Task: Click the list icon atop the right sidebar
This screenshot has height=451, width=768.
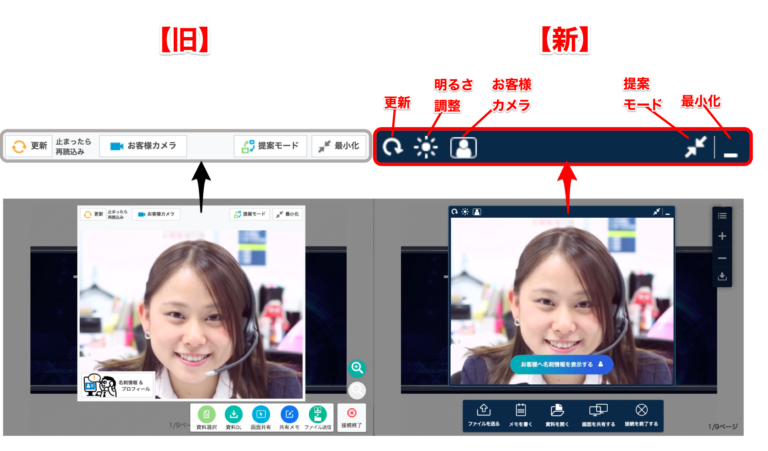Action: [x=723, y=215]
